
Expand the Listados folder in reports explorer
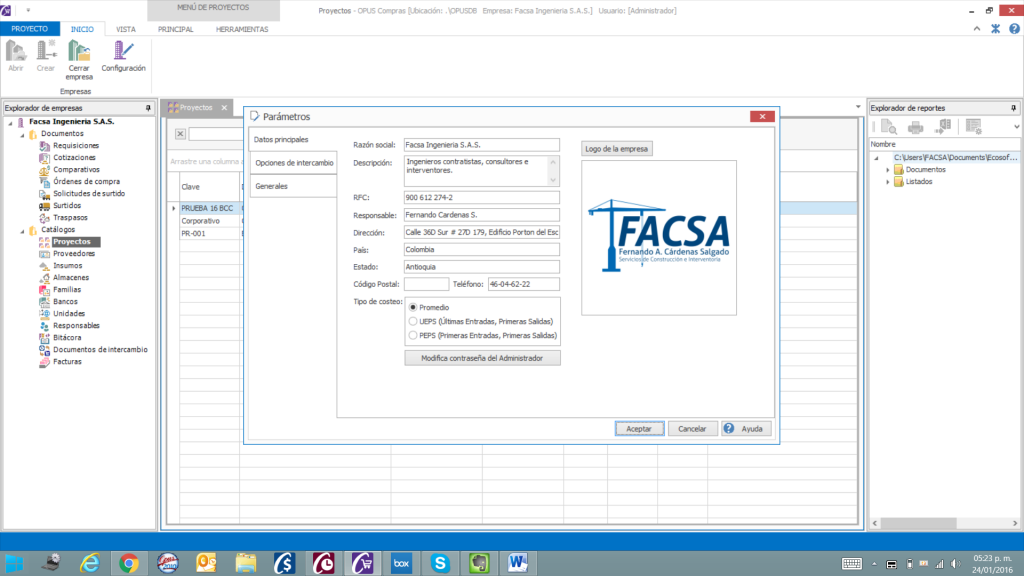(x=886, y=182)
